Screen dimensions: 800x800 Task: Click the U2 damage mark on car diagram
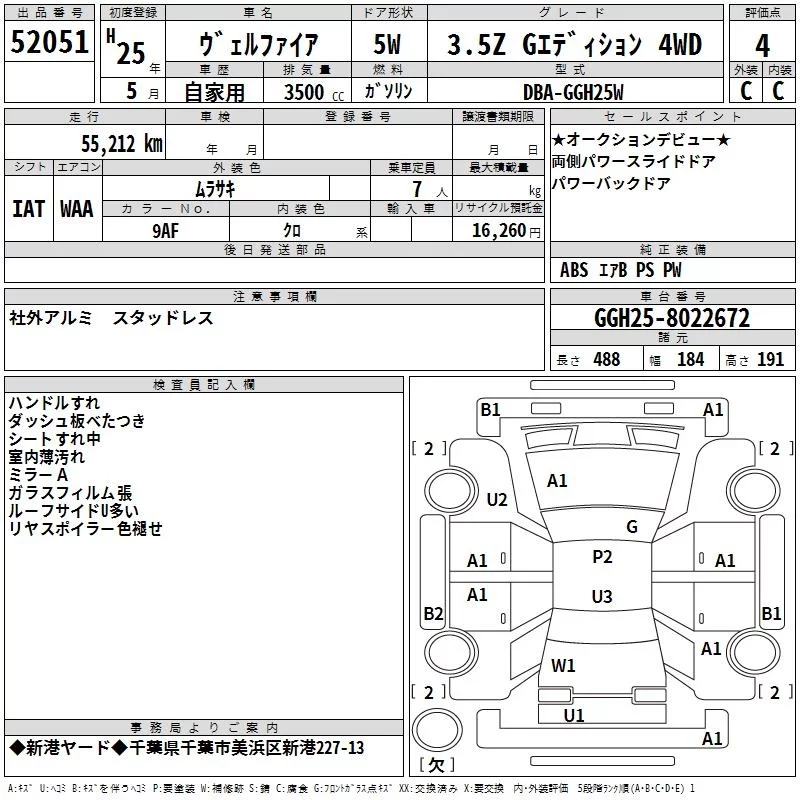497,500
